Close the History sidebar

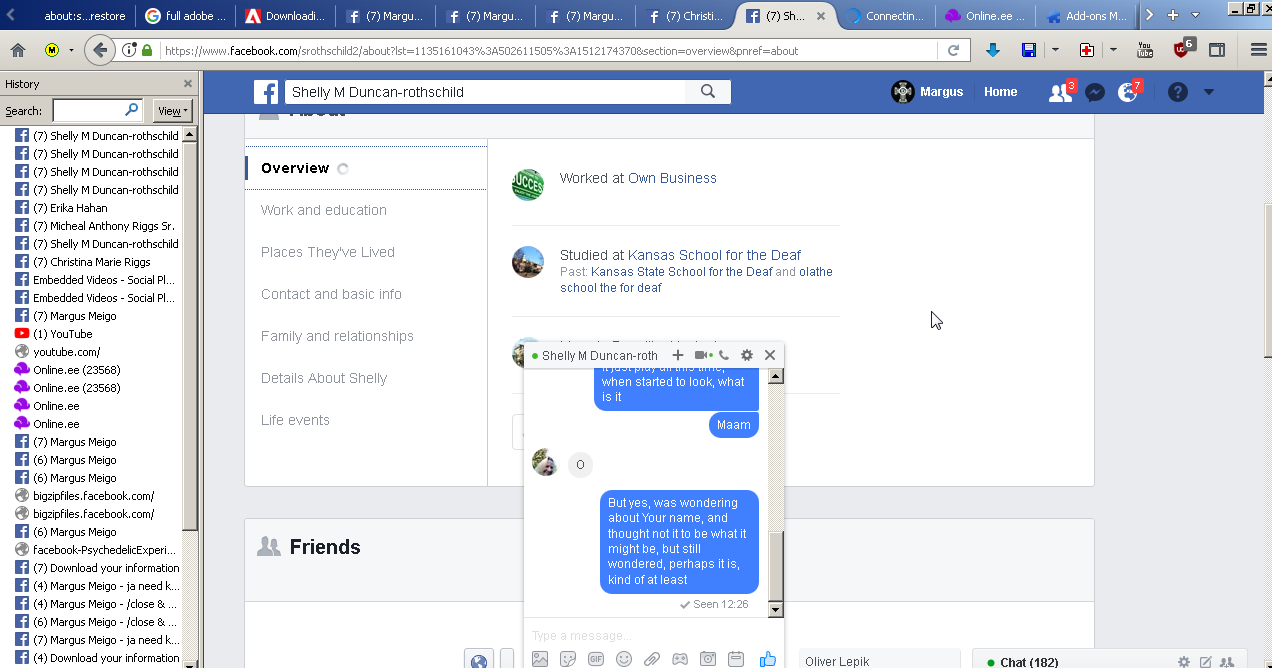188,84
